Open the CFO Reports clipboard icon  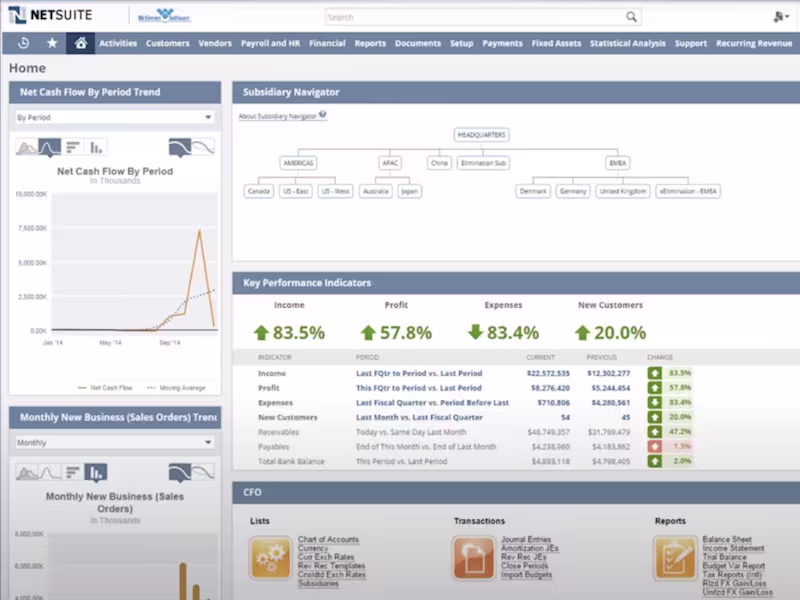click(x=675, y=558)
